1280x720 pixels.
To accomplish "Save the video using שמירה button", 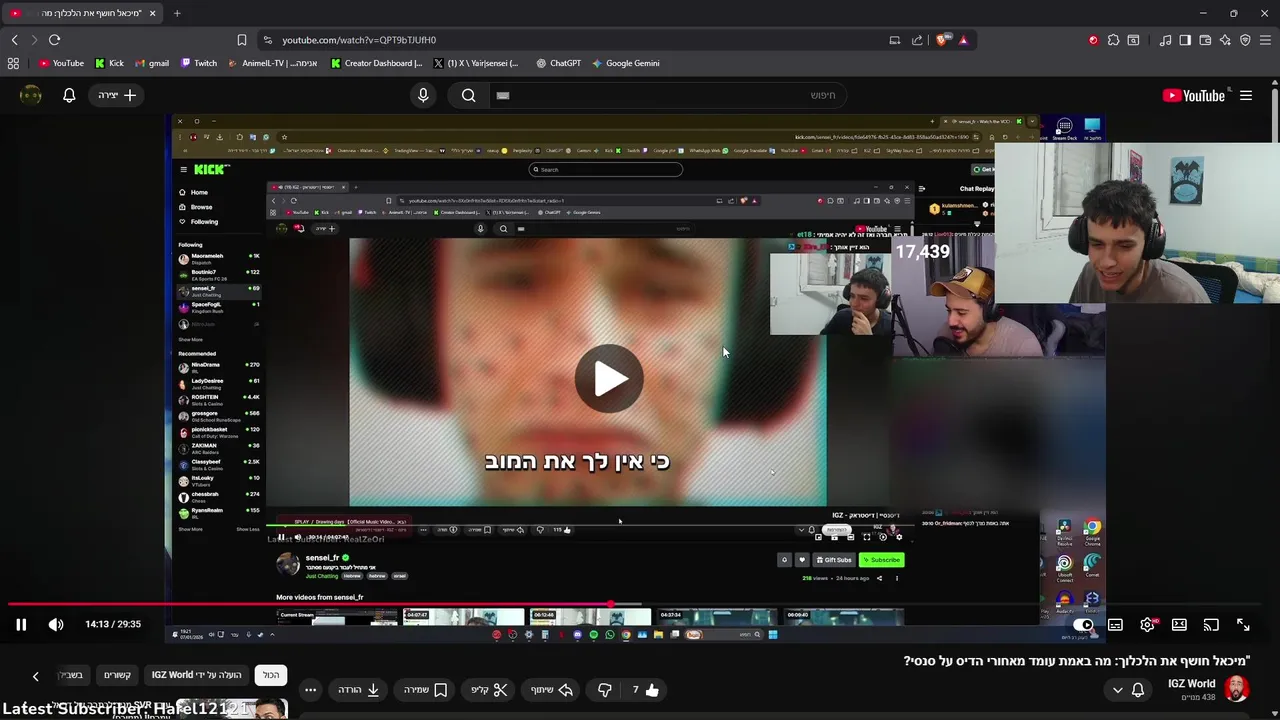I will pos(425,690).
